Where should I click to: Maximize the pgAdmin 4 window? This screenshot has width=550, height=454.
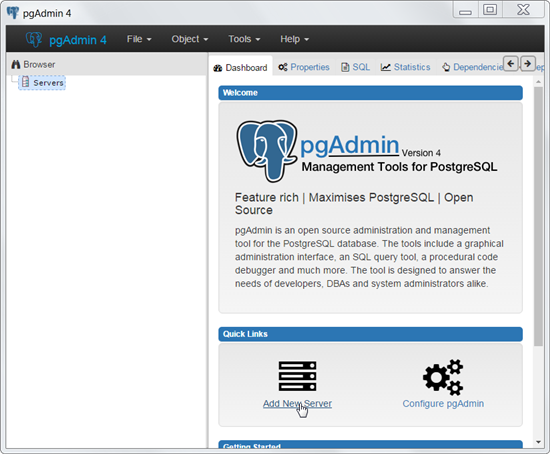[490, 9]
